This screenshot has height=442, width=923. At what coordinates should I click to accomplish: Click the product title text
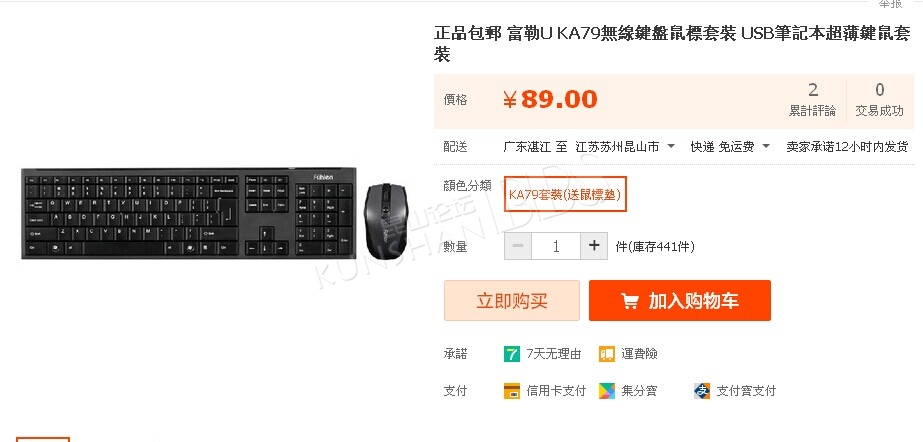[x=672, y=44]
